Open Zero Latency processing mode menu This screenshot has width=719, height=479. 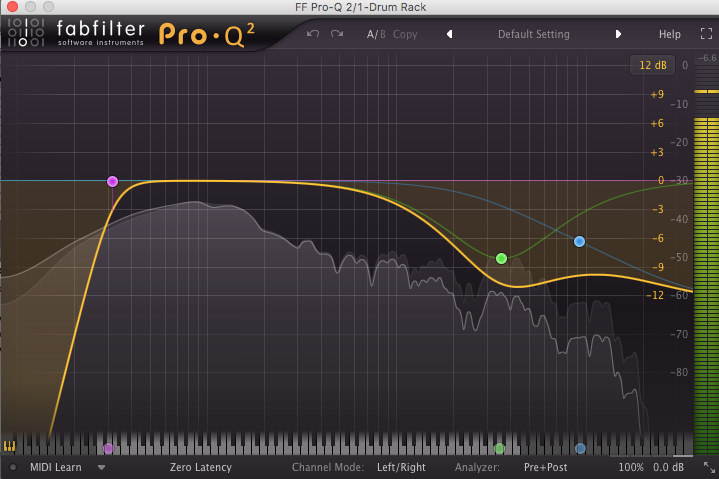coord(200,468)
